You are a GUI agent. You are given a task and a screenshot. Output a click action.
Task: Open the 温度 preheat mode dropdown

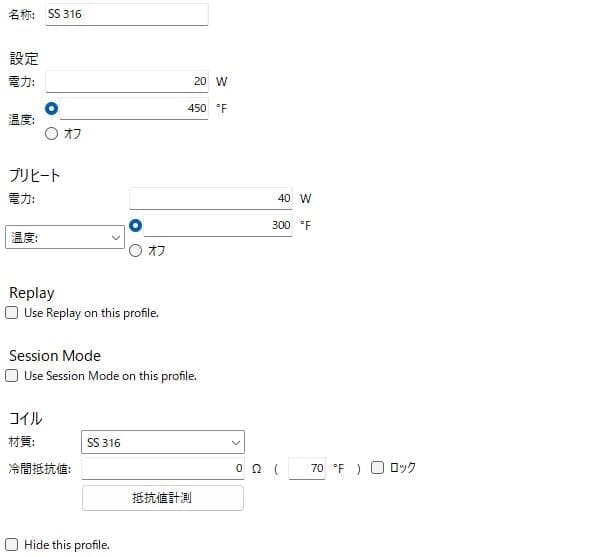click(x=65, y=237)
